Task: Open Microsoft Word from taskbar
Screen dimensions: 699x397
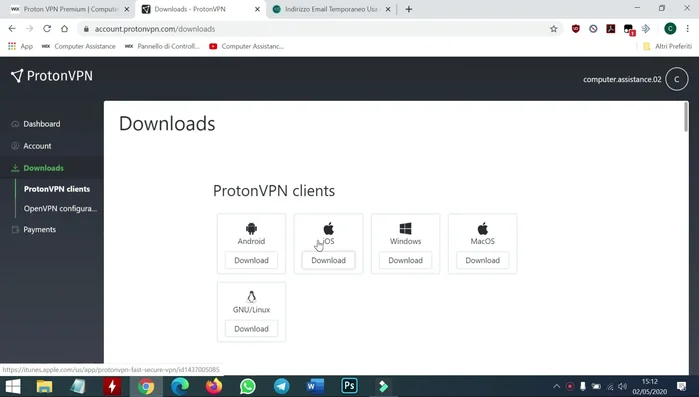Action: pyautogui.click(x=316, y=386)
